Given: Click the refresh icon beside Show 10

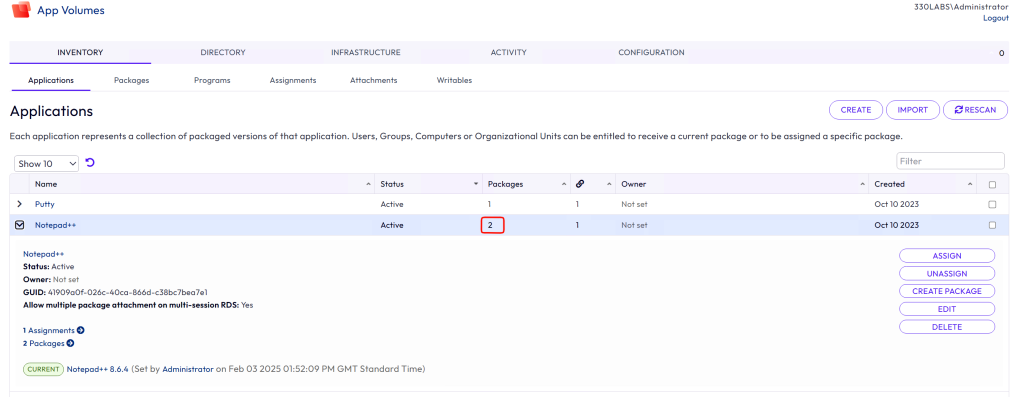Looking at the screenshot, I should click(90, 163).
